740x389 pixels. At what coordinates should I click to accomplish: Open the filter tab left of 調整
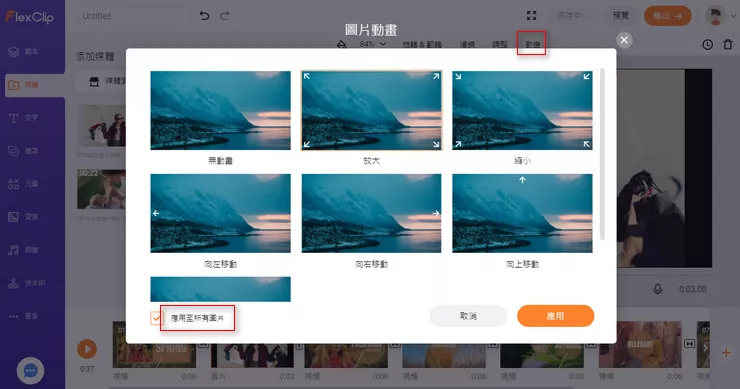[468, 44]
